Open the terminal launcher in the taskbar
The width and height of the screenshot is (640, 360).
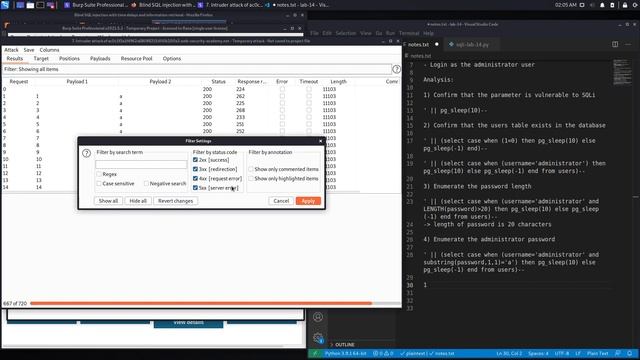pos(40,5)
